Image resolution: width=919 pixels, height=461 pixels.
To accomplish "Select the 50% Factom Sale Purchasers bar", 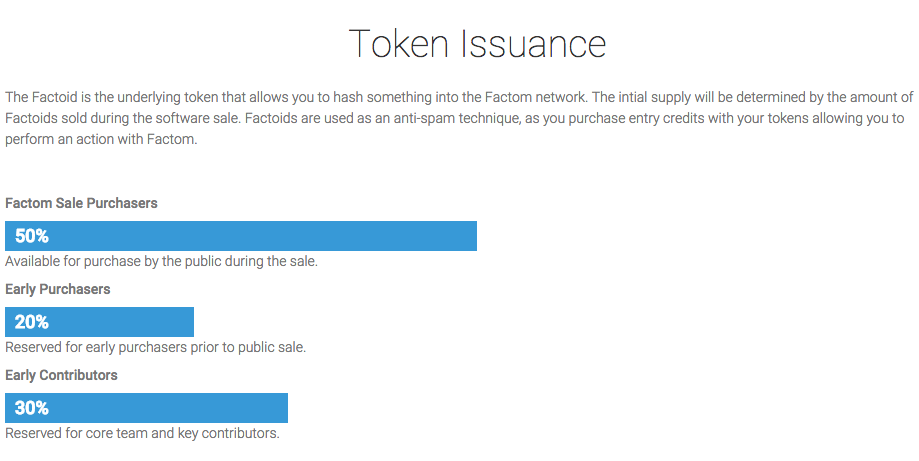I will point(241,236).
